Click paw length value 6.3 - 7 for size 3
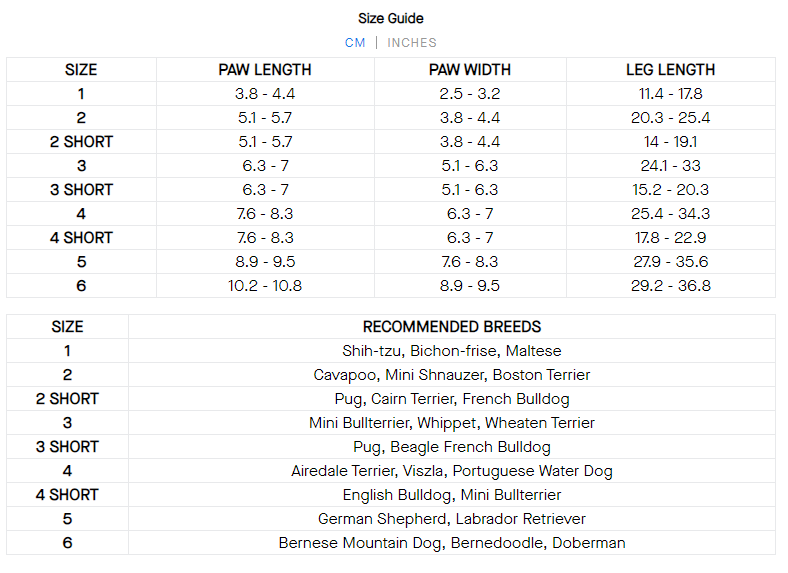Viewport: 788px width, 573px height. point(265,166)
